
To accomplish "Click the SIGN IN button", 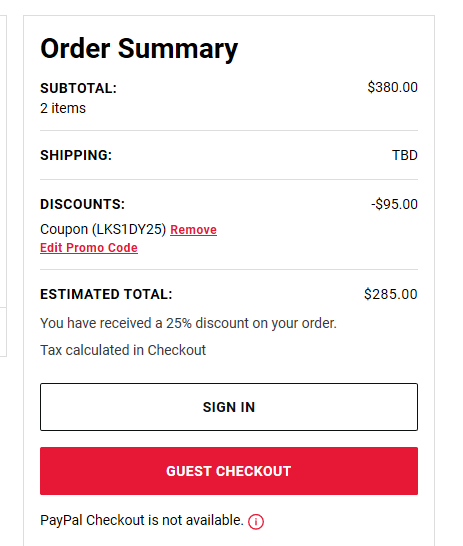I will (229, 407).
